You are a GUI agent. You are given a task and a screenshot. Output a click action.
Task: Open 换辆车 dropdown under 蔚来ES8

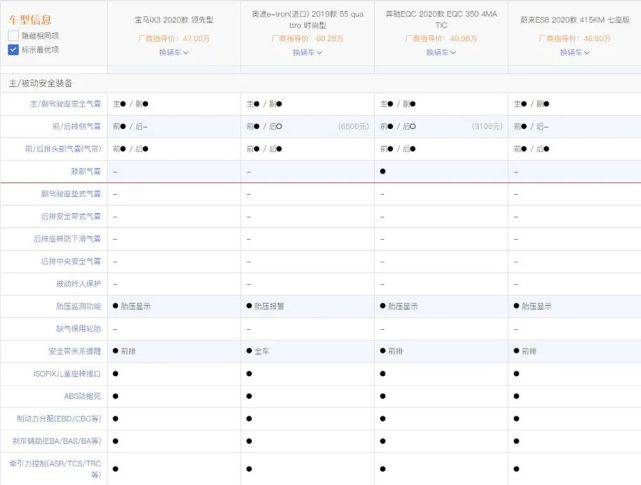tap(575, 52)
